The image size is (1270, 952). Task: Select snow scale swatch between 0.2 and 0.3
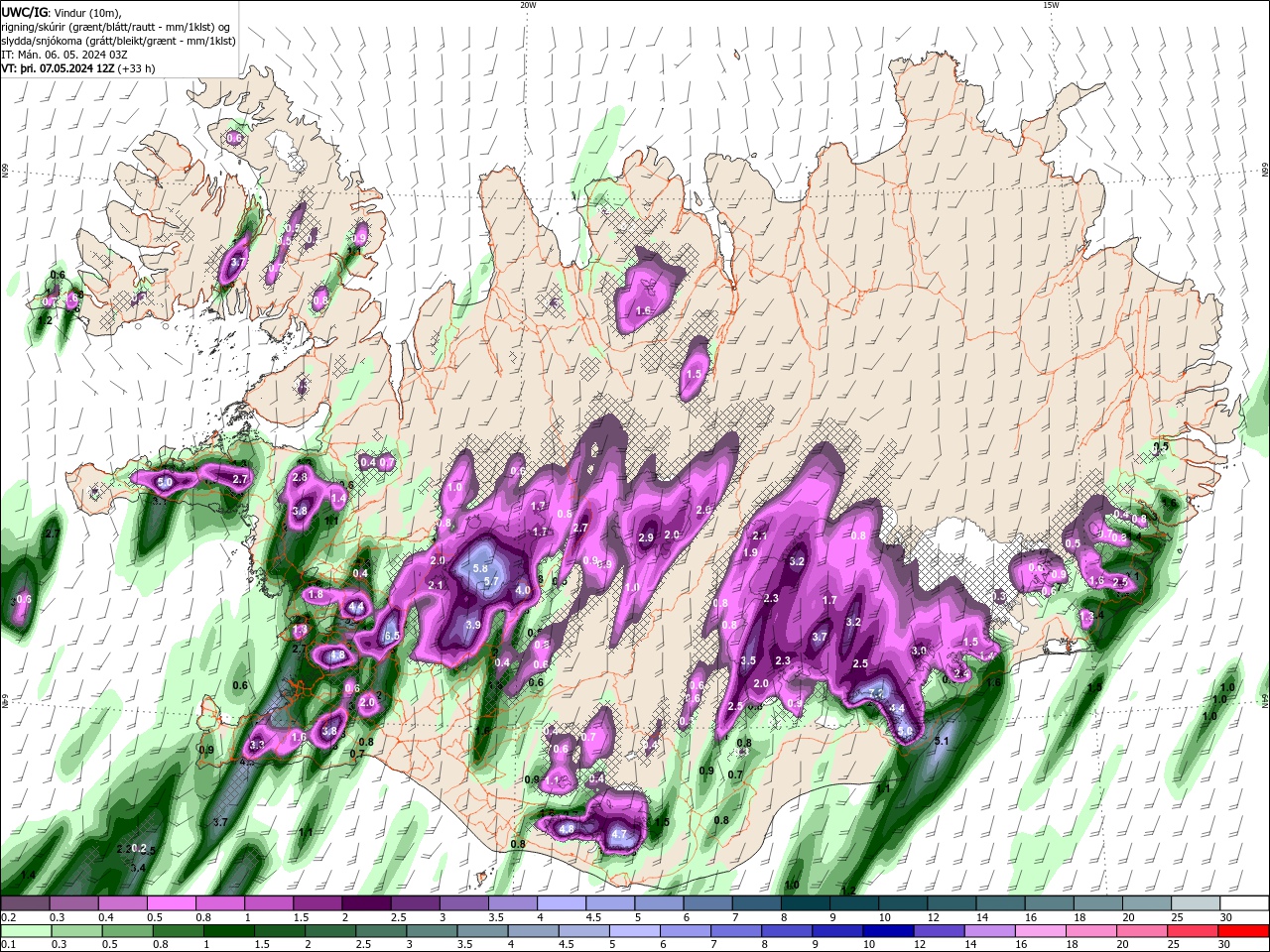coord(25,903)
